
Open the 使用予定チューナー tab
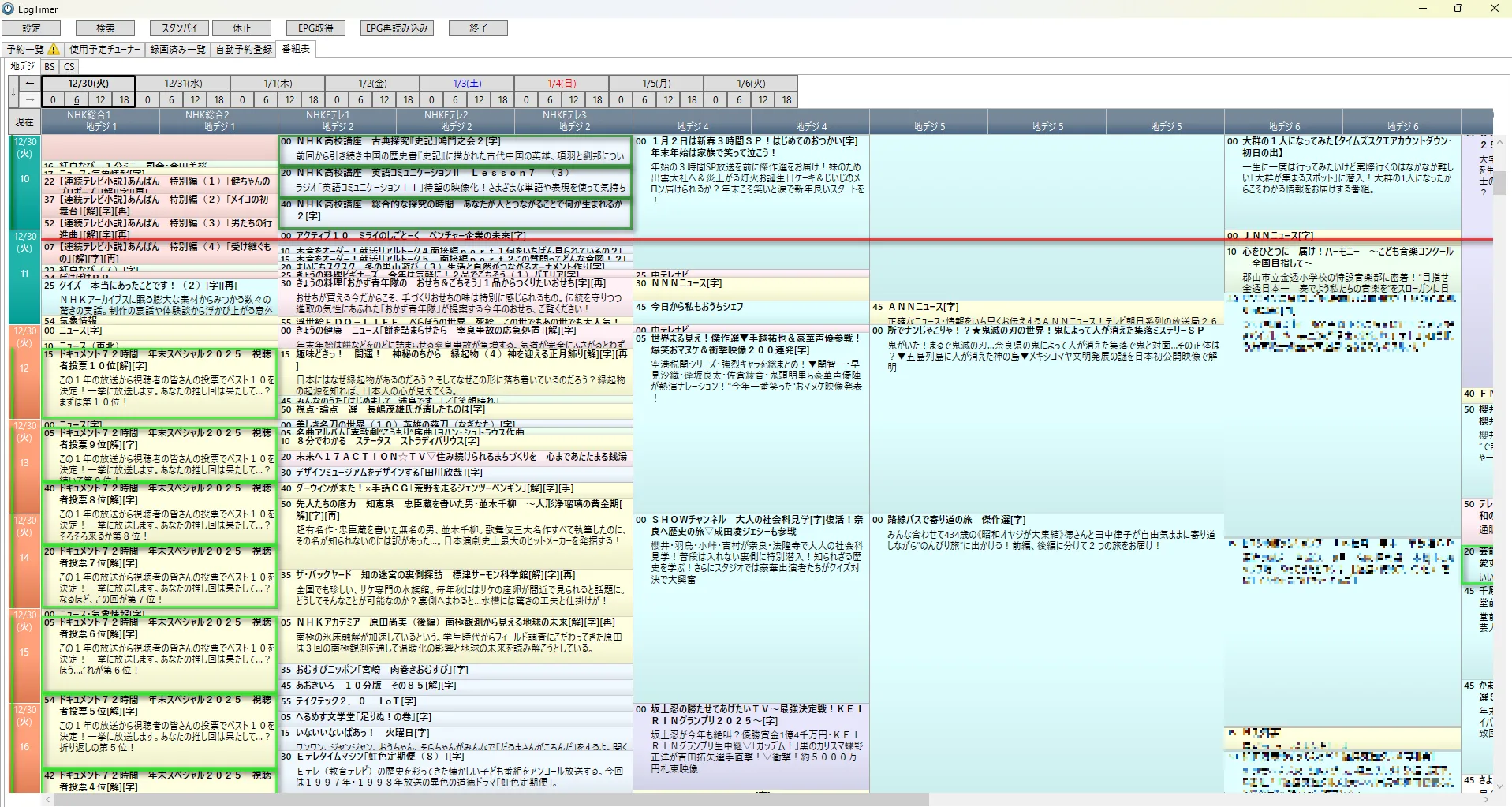[105, 49]
